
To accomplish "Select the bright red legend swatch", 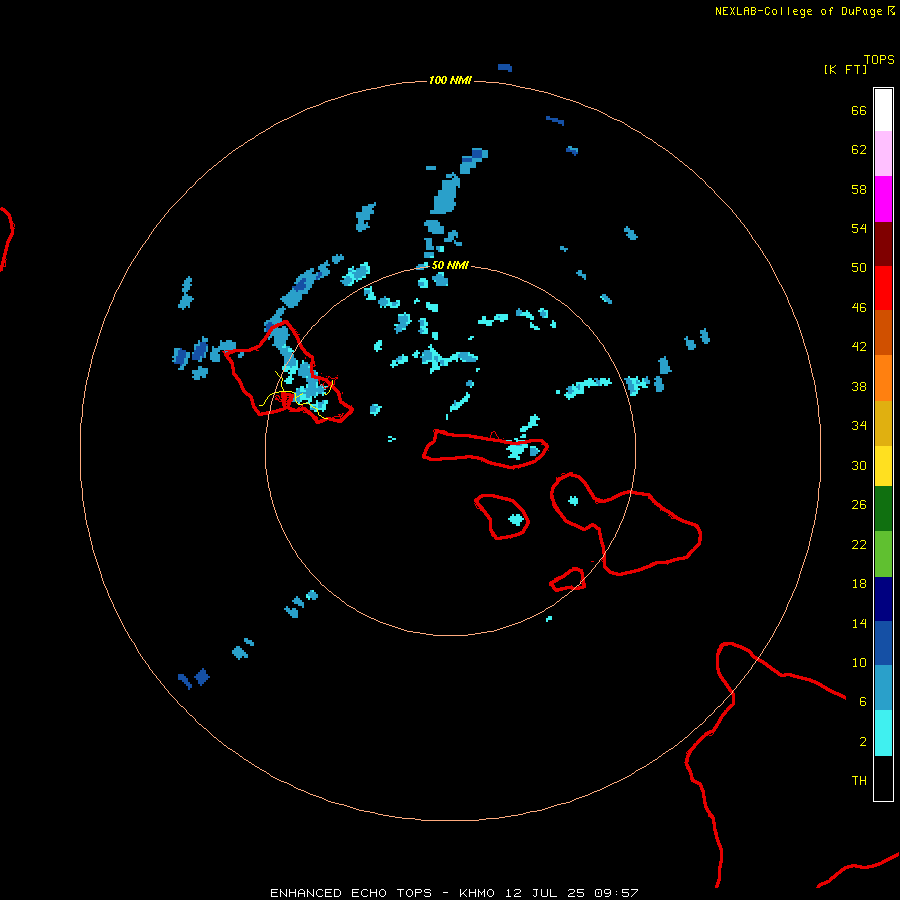I will coord(883,288).
